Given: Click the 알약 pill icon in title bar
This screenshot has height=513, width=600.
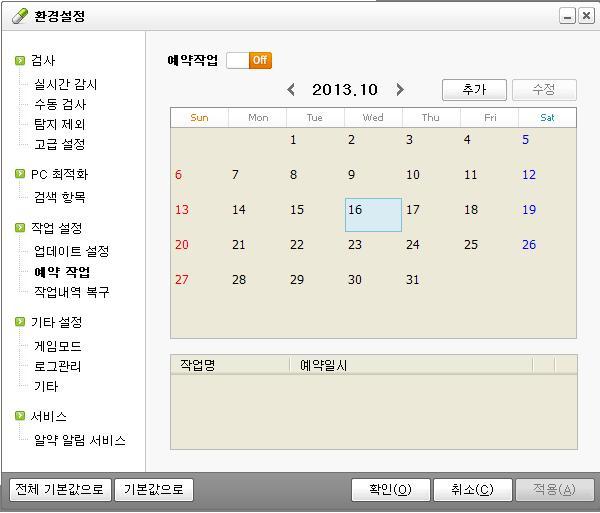Looking at the screenshot, I should click(20, 16).
